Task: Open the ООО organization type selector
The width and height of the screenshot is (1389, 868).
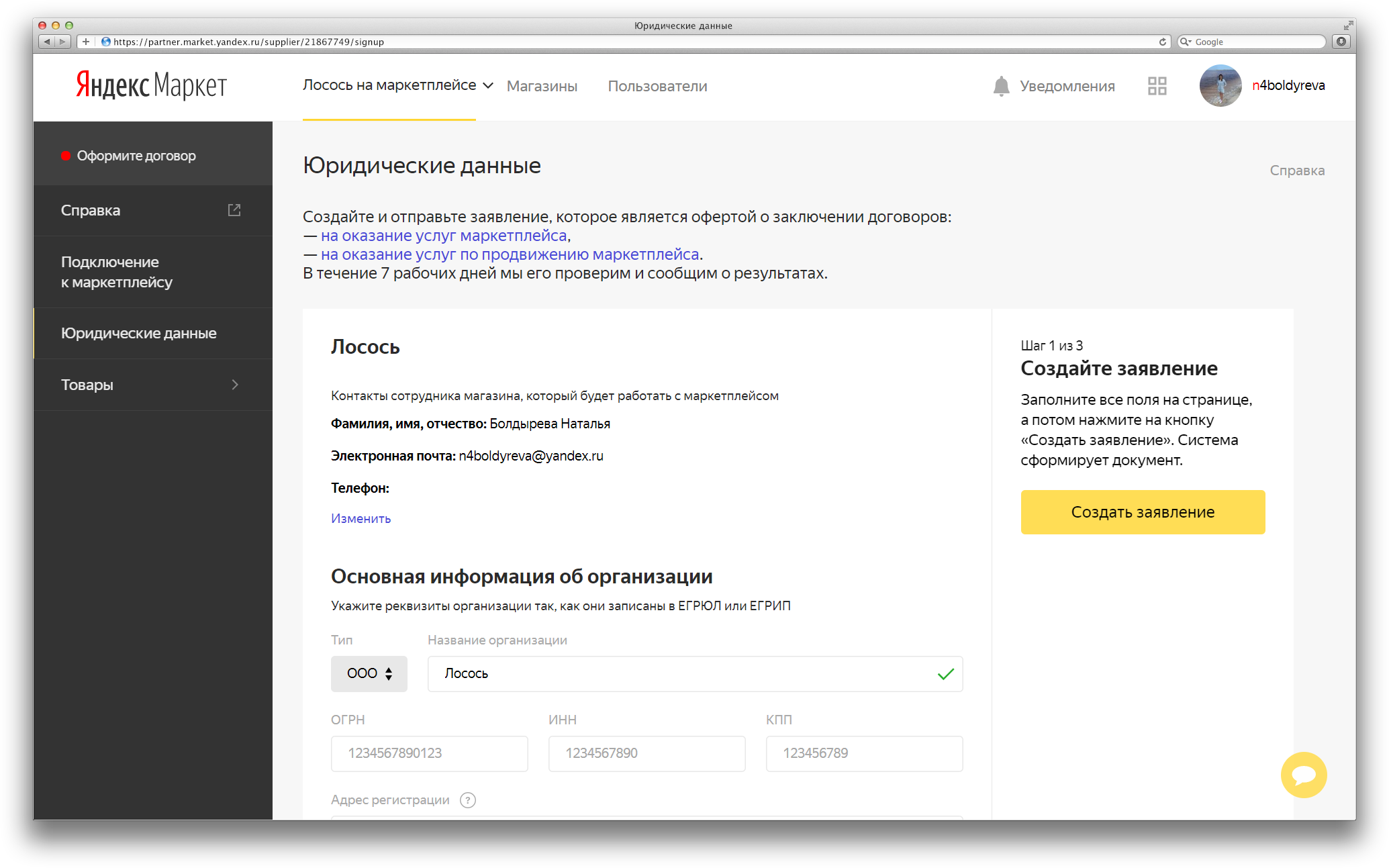Action: coord(369,673)
